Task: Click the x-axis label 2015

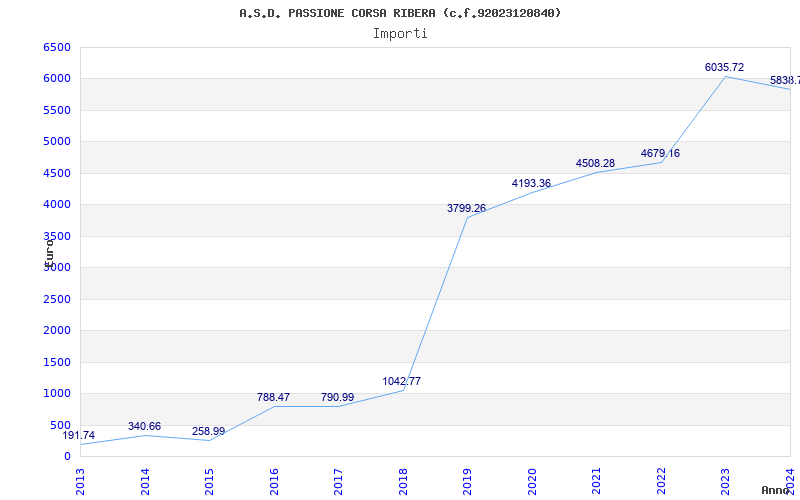Action: coord(210,482)
